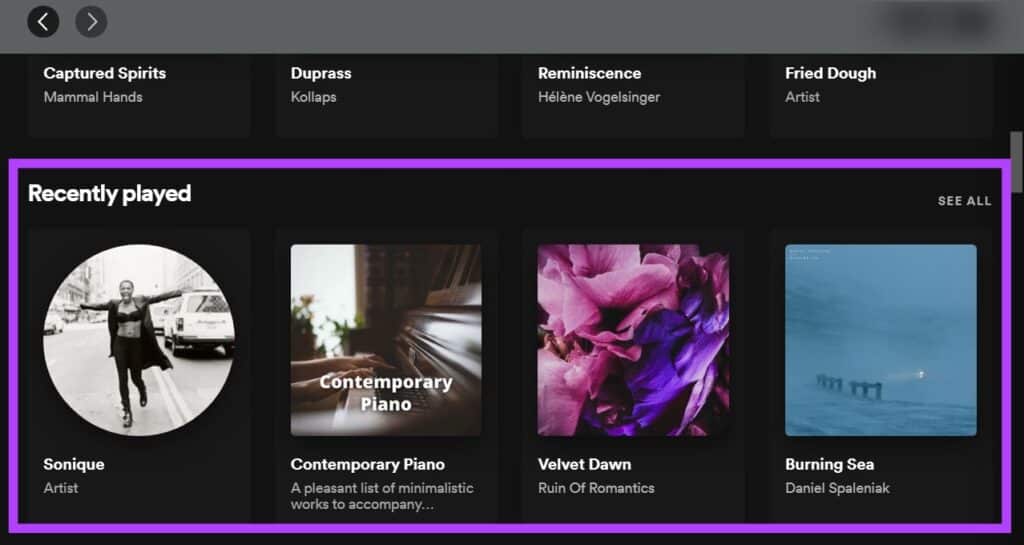The height and width of the screenshot is (545, 1024).
Task: Go back with the left arrow button
Action: click(x=43, y=22)
